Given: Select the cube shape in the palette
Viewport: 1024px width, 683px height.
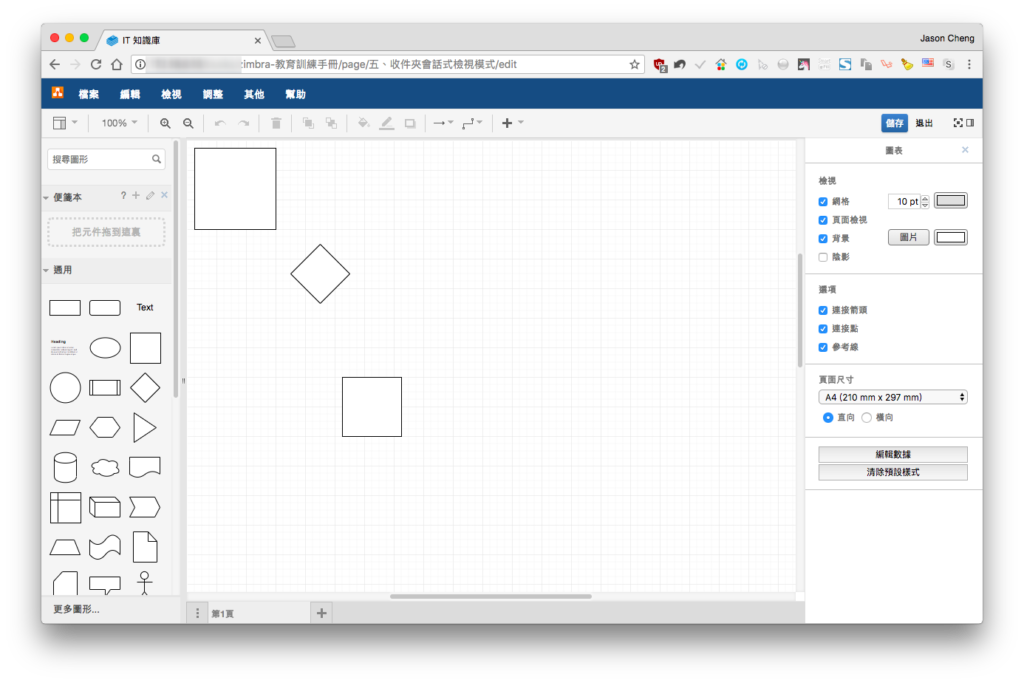Looking at the screenshot, I should point(105,507).
